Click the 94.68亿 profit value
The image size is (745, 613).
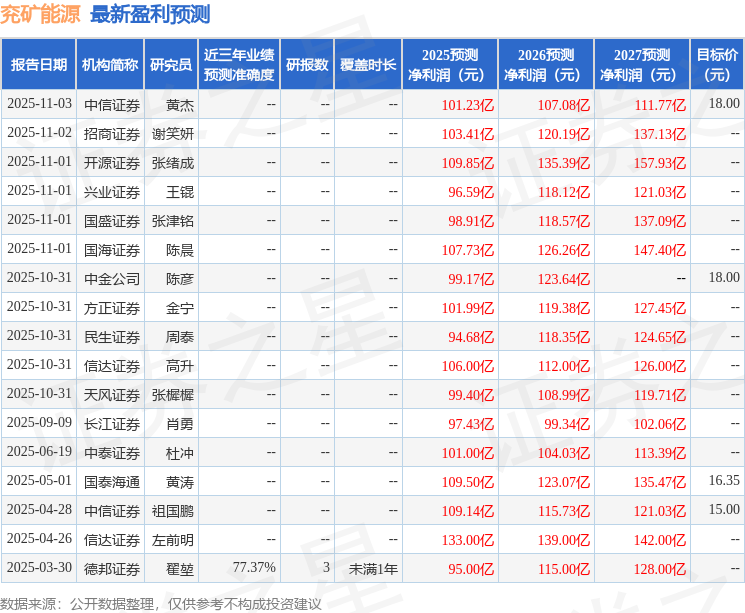tap(471, 337)
